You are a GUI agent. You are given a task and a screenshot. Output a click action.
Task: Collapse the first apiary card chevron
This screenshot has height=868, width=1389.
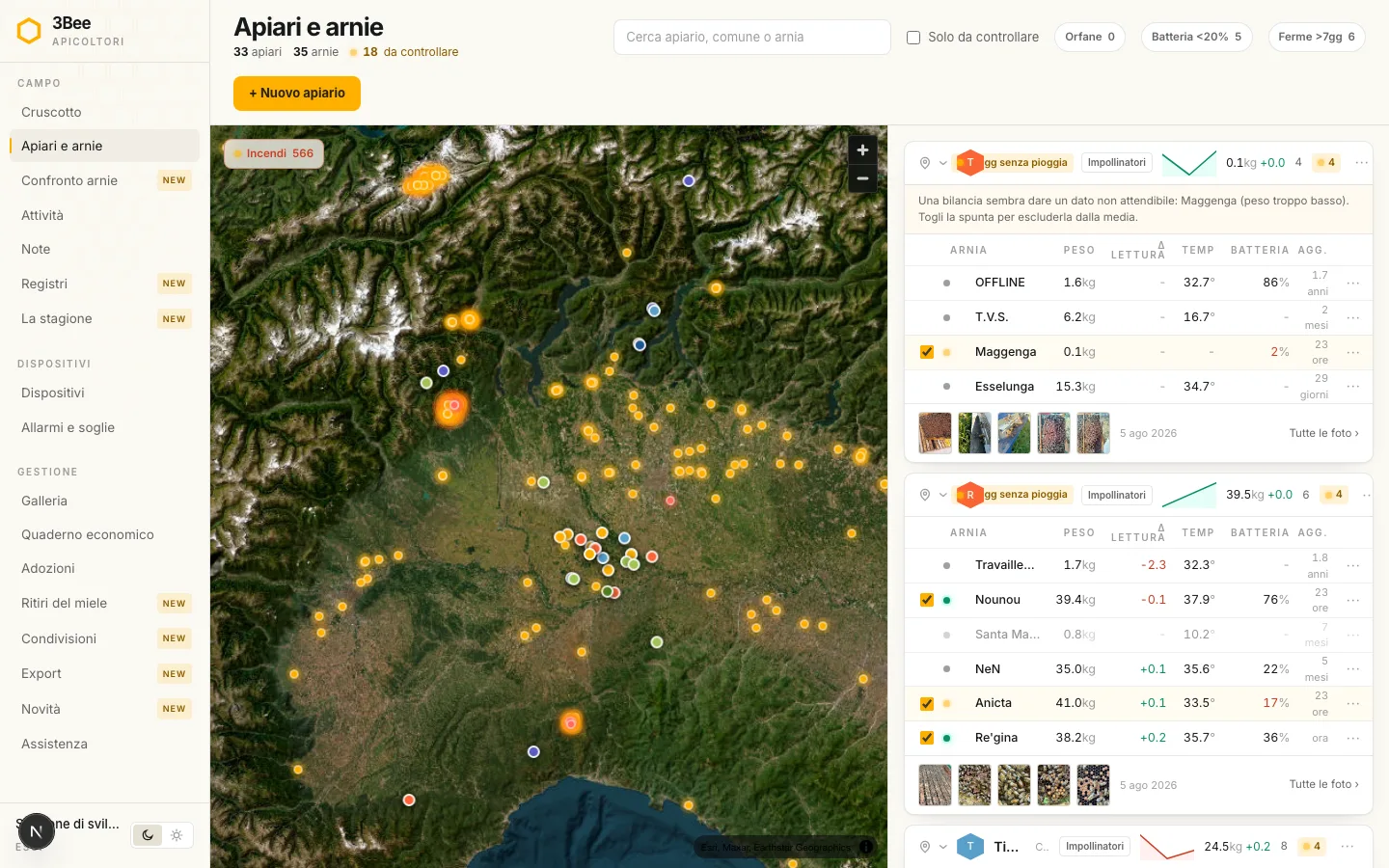click(x=943, y=163)
